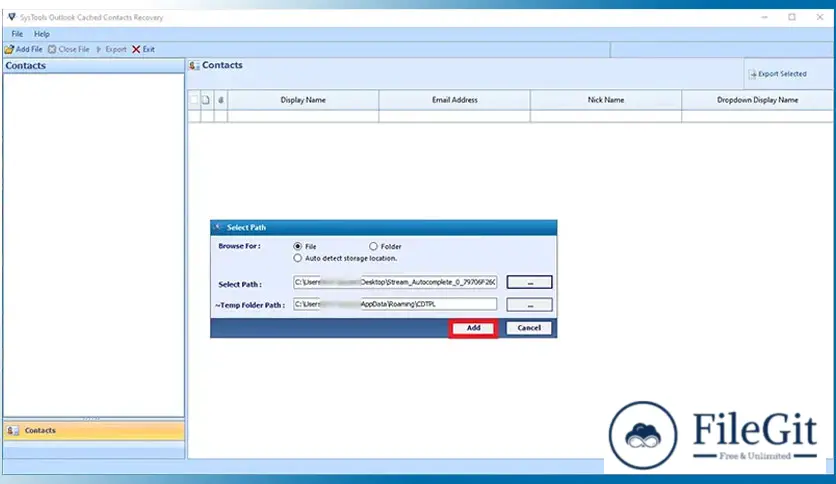This screenshot has height=484, width=836.
Task: Click the Email Address column header
Action: [x=455, y=100]
